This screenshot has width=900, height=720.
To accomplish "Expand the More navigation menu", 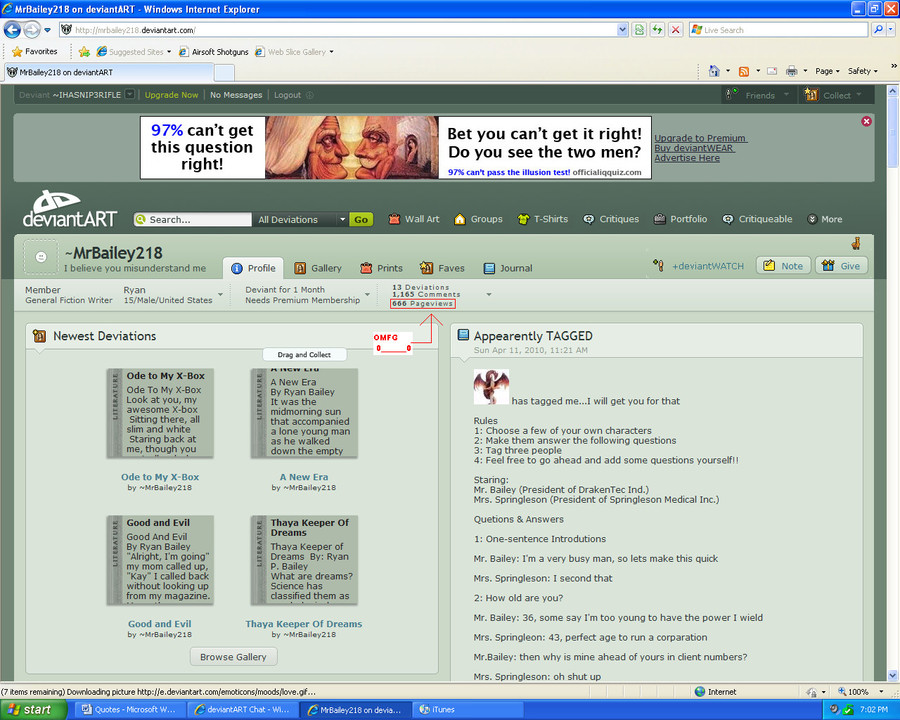I will tap(825, 219).
